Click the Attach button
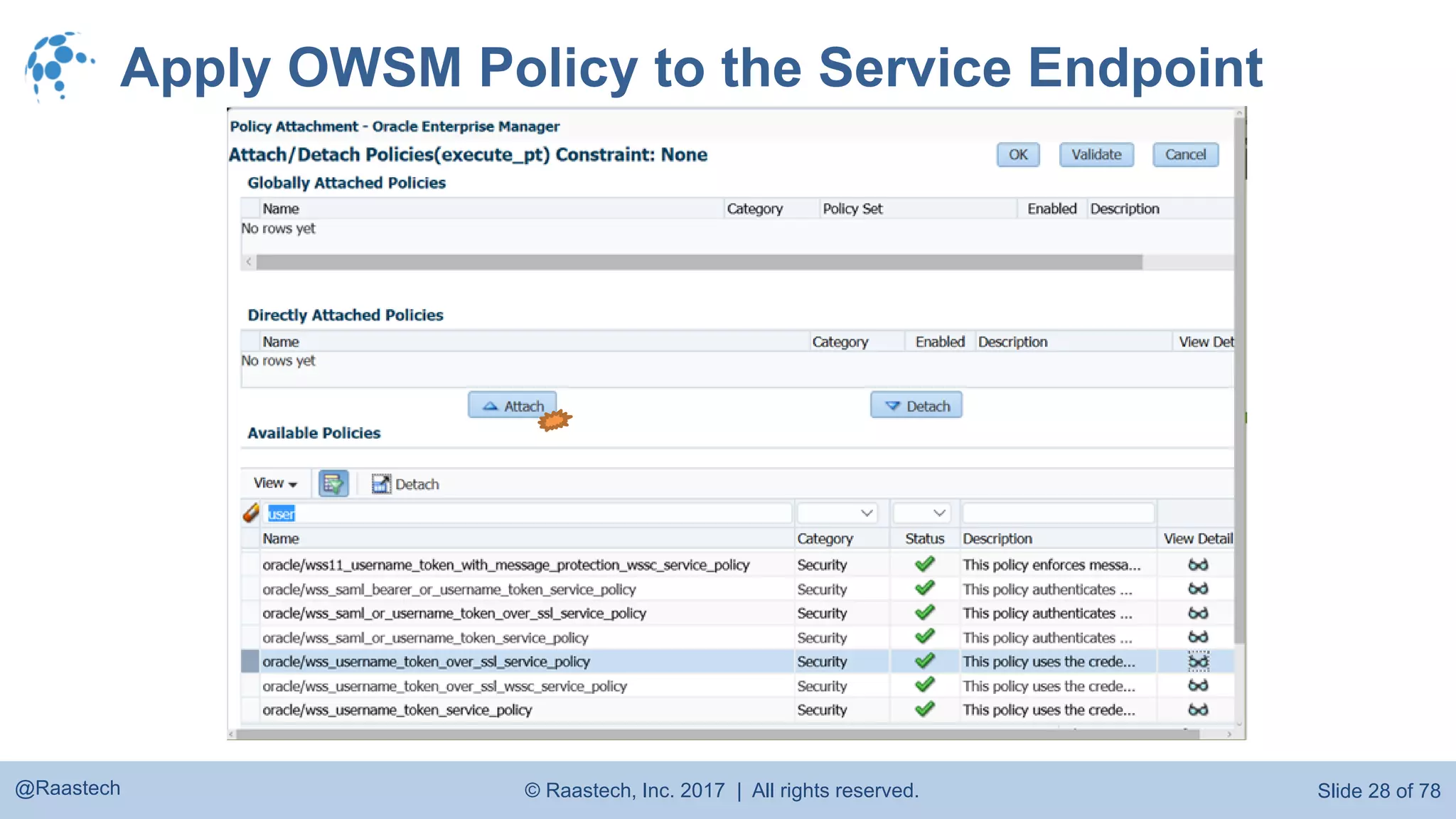The image size is (1456, 819). point(512,405)
